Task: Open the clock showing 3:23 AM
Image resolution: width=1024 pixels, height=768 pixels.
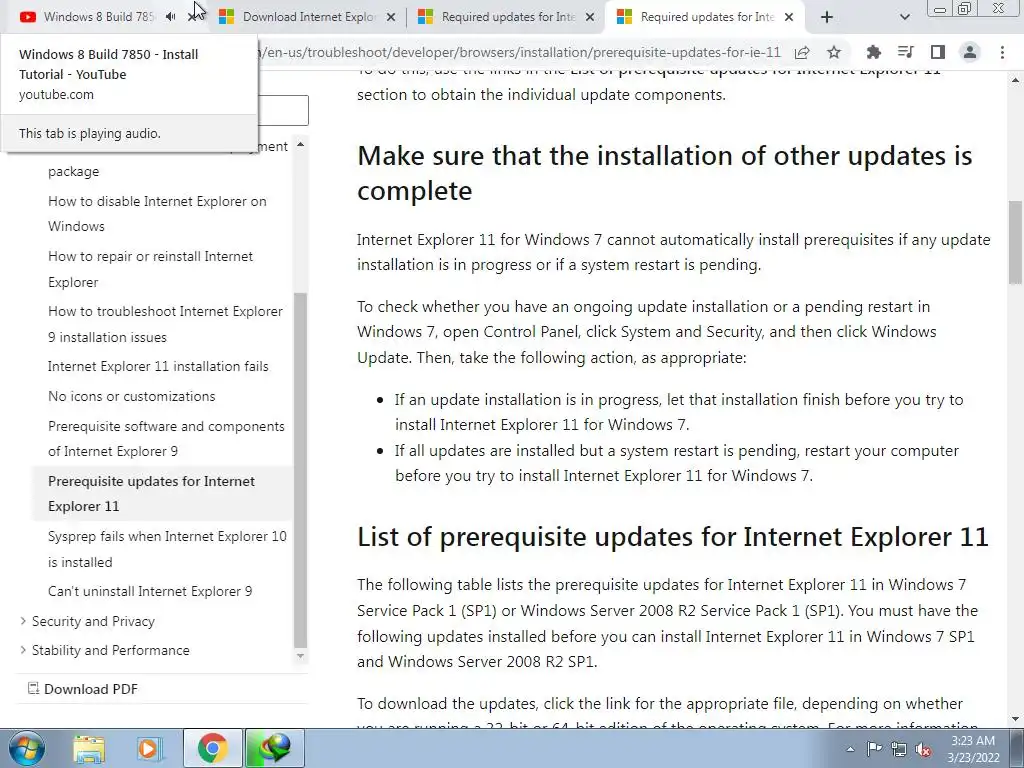Action: (973, 749)
